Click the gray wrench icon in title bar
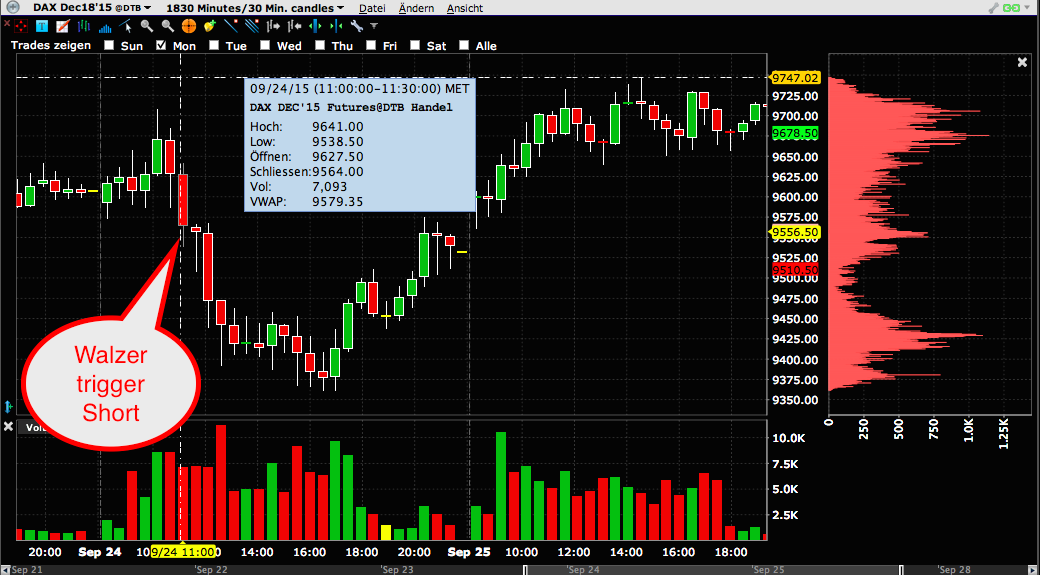The height and width of the screenshot is (575, 1040). tap(994, 8)
